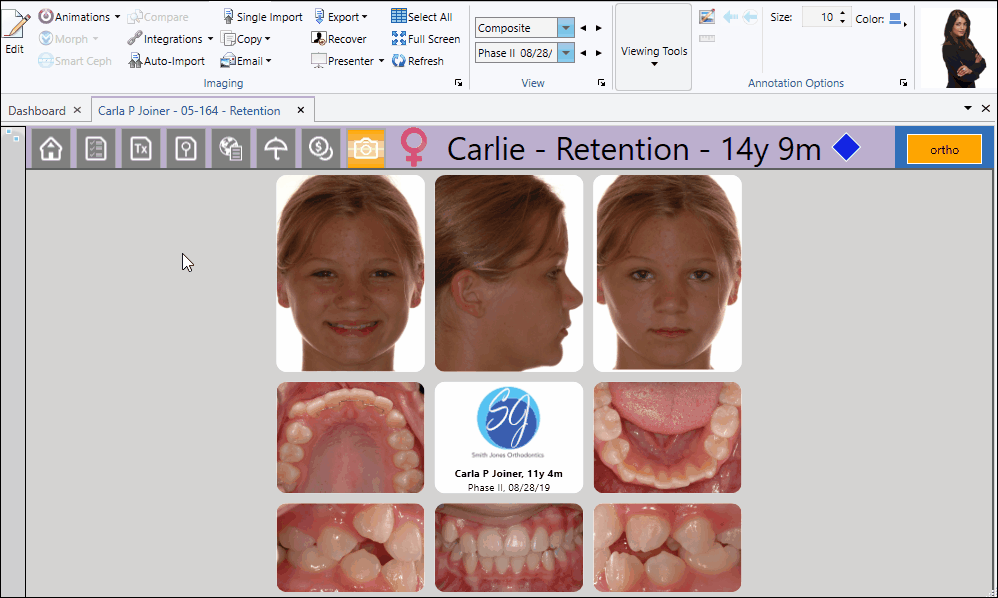Expand the Composite layout dropdown
The height and width of the screenshot is (598, 998).
tap(566, 28)
